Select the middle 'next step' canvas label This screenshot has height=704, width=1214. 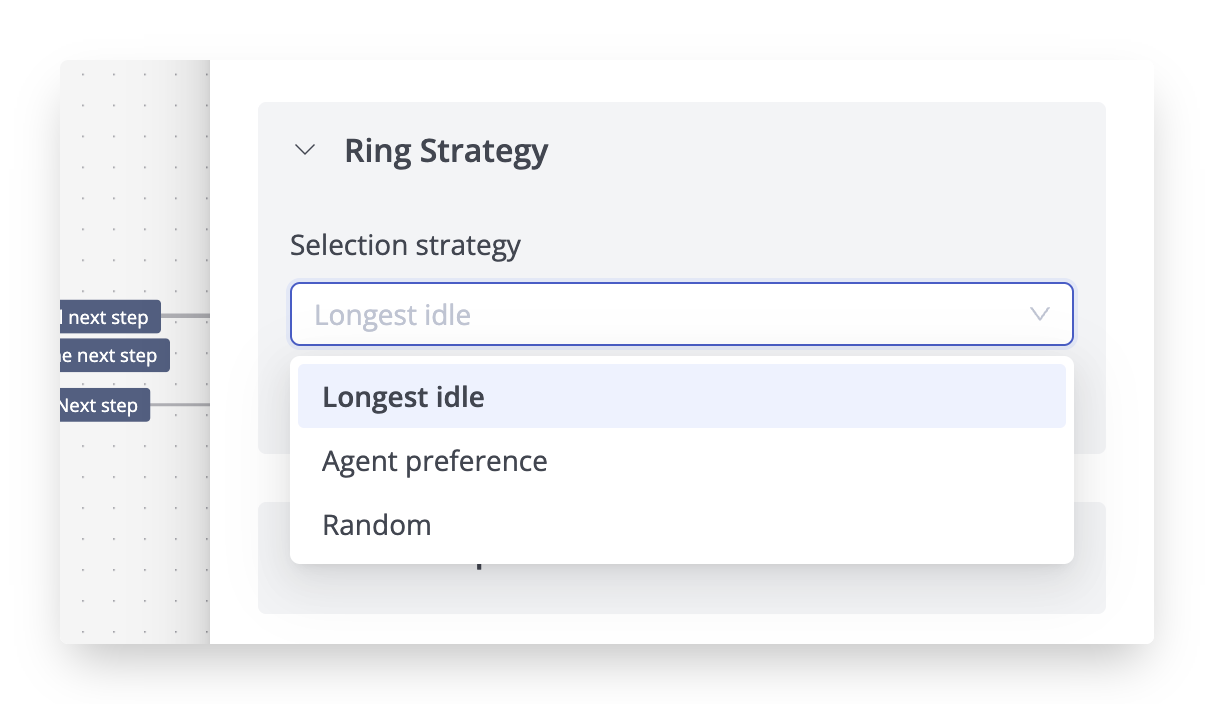pos(113,355)
